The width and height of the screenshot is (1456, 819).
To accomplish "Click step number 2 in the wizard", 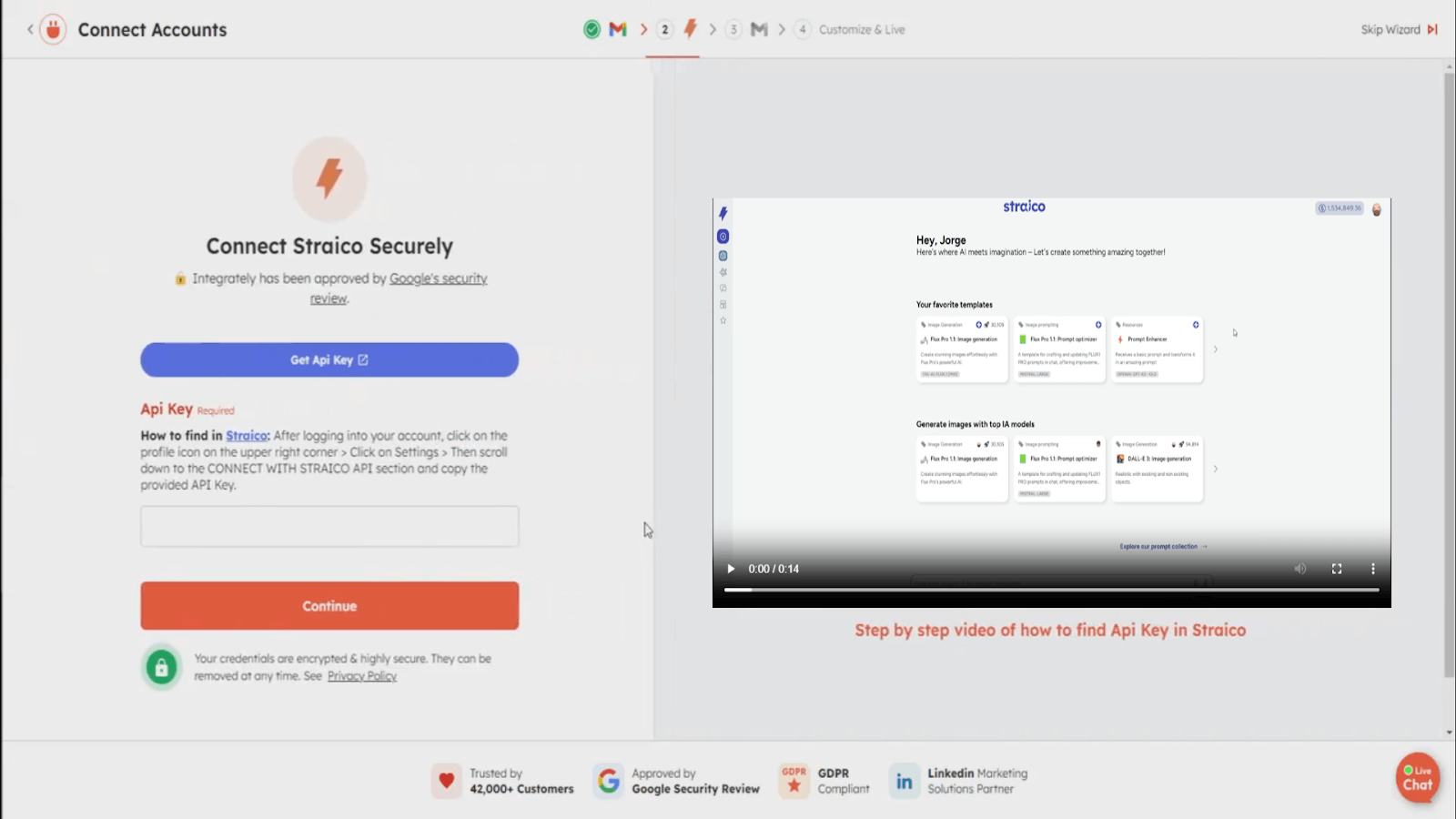I will pos(665,29).
